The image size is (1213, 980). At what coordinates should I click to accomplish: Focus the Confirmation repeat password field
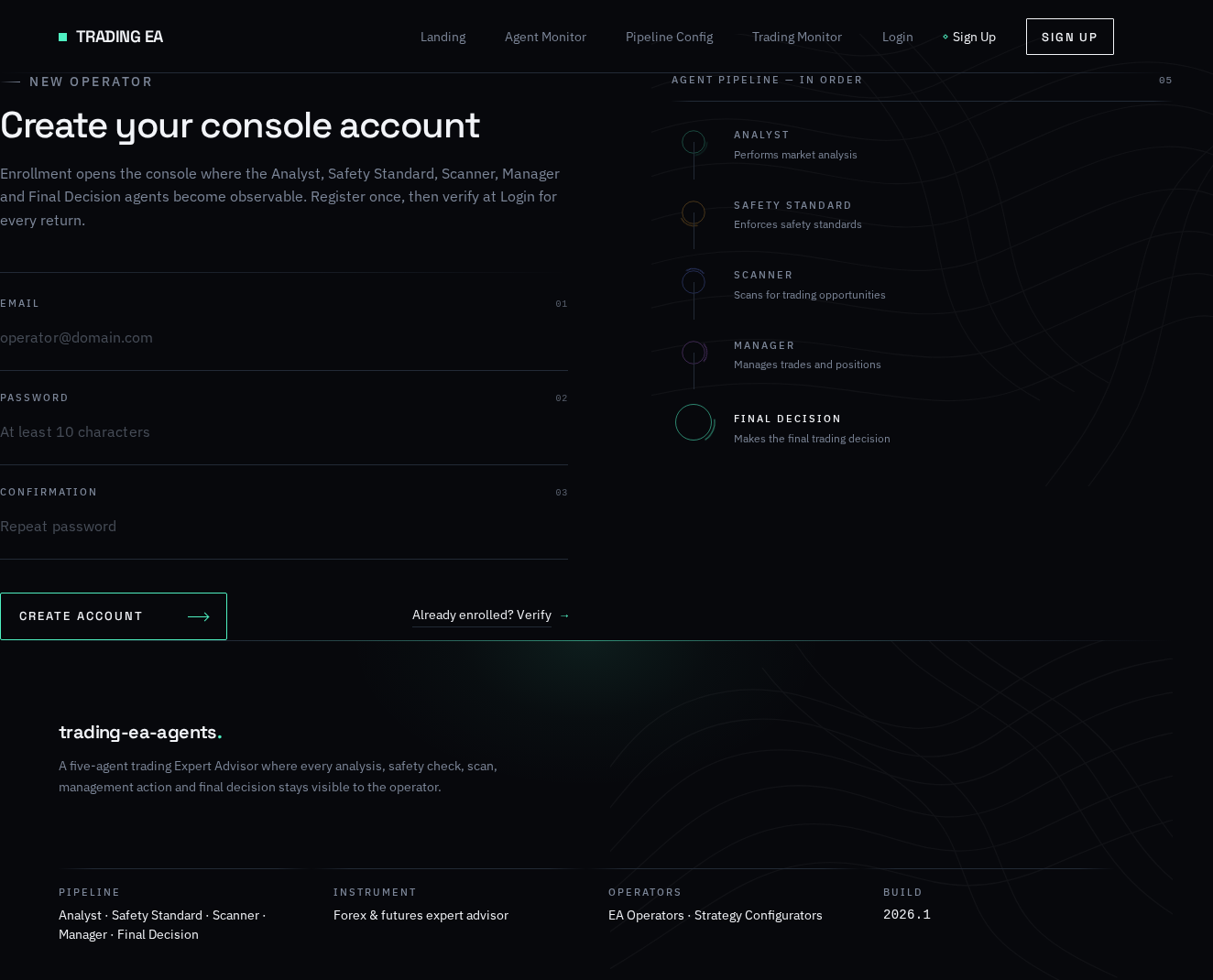284,526
